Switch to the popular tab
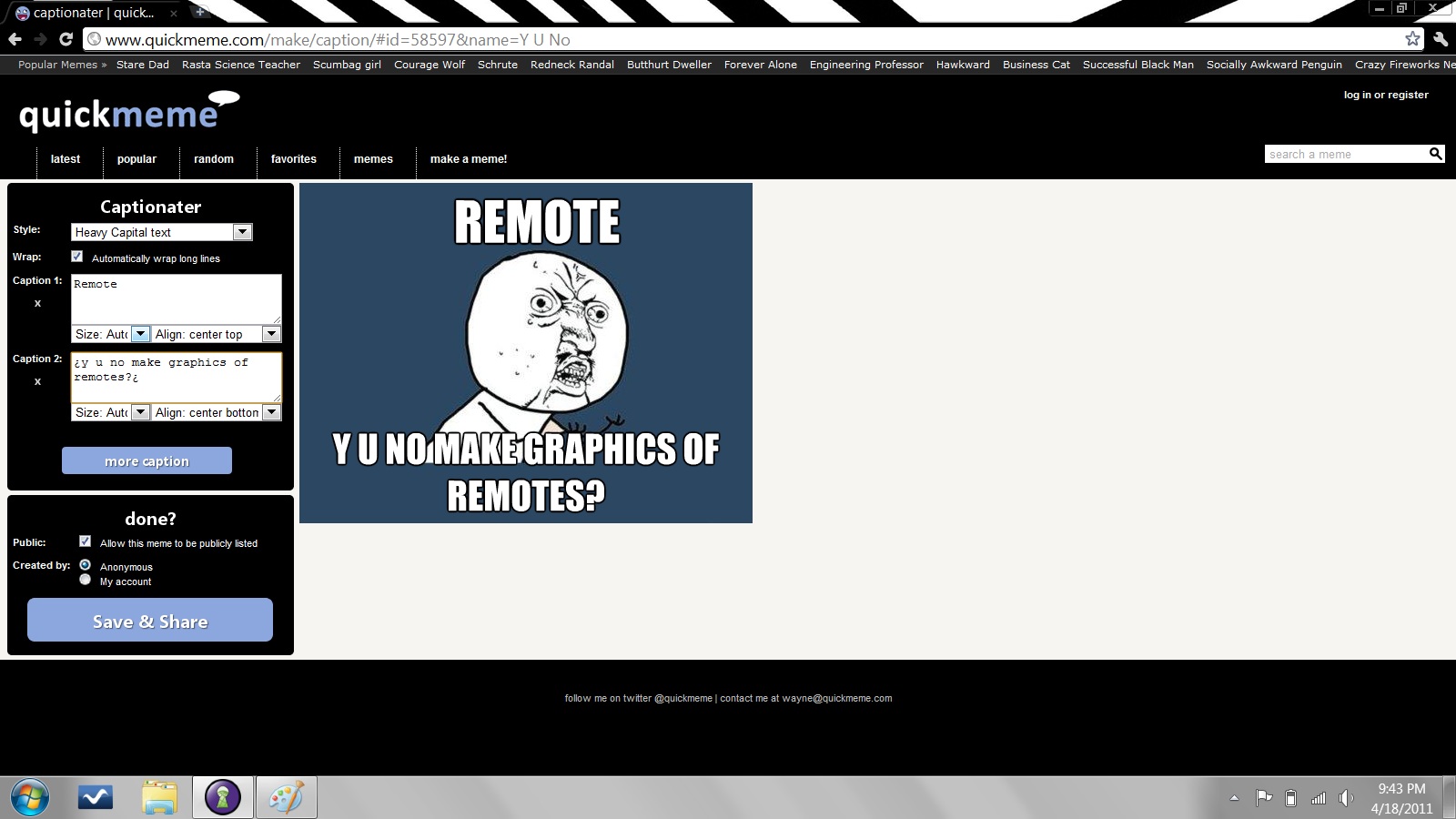Screen dimensions: 1456x819 pyautogui.click(x=136, y=159)
